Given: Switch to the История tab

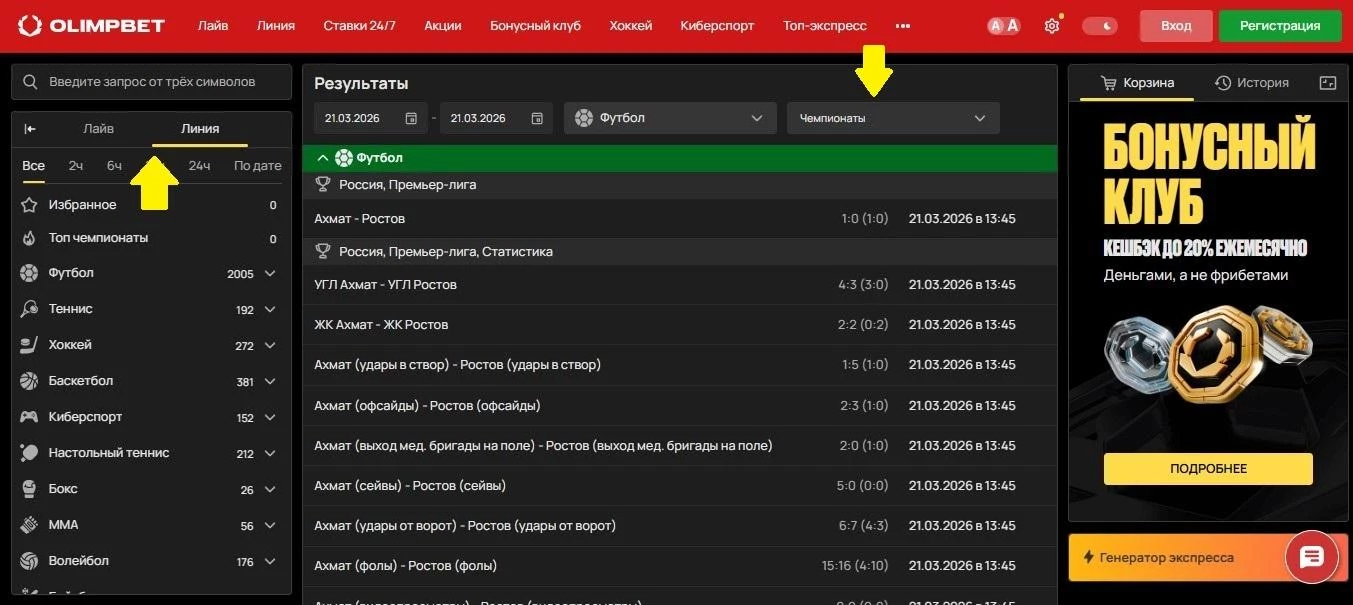Looking at the screenshot, I should click(1252, 82).
